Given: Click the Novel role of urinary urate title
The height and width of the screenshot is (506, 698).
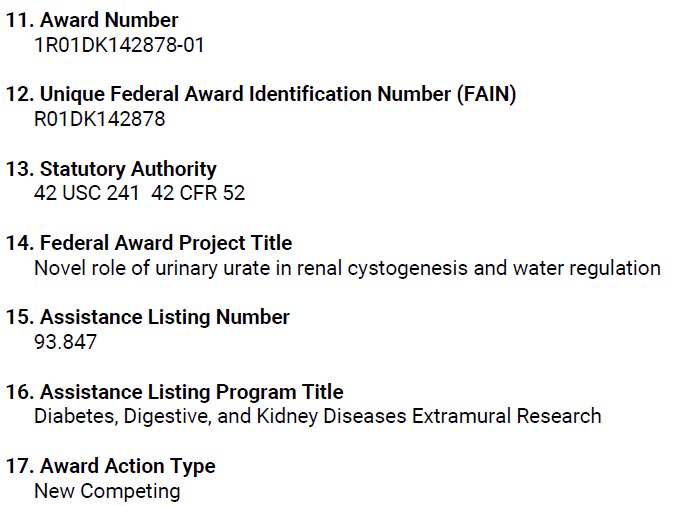Looking at the screenshot, I should tap(347, 268).
